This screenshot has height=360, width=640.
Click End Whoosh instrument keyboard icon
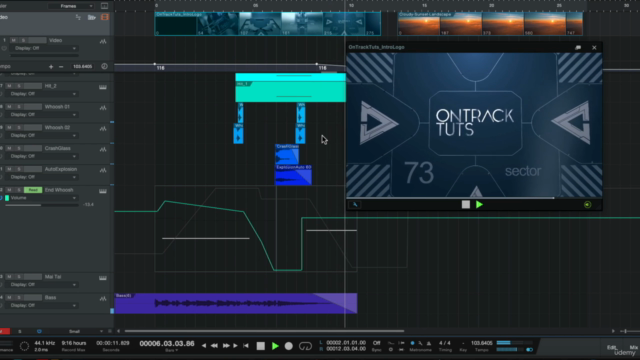[x=103, y=191]
